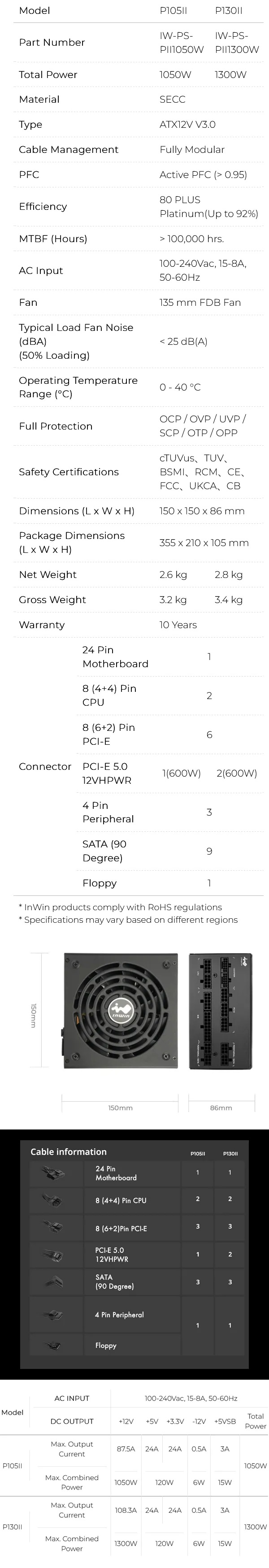Click the 24 Pin Motherboard cable icon
The image size is (269, 1568).
[53, 1173]
